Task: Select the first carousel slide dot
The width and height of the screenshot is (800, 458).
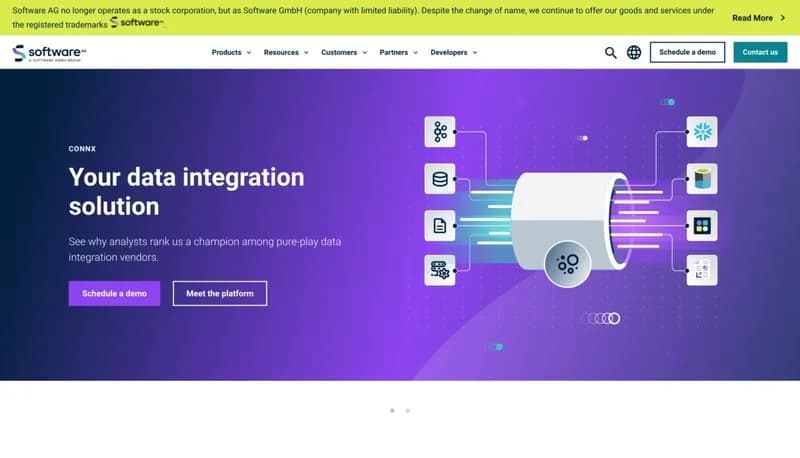Action: point(392,411)
